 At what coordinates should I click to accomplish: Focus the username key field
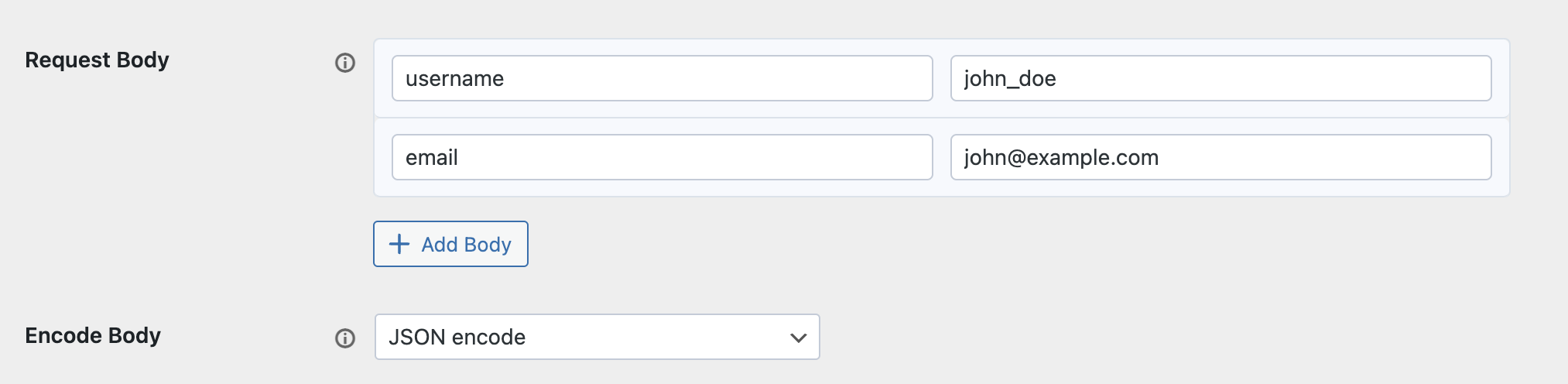(x=662, y=78)
